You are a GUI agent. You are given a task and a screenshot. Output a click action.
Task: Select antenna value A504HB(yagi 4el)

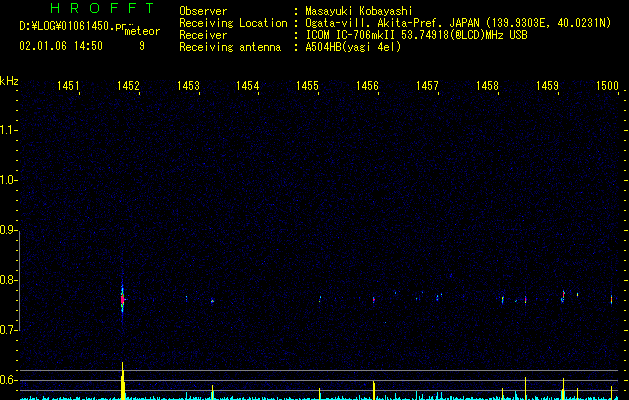353,47
